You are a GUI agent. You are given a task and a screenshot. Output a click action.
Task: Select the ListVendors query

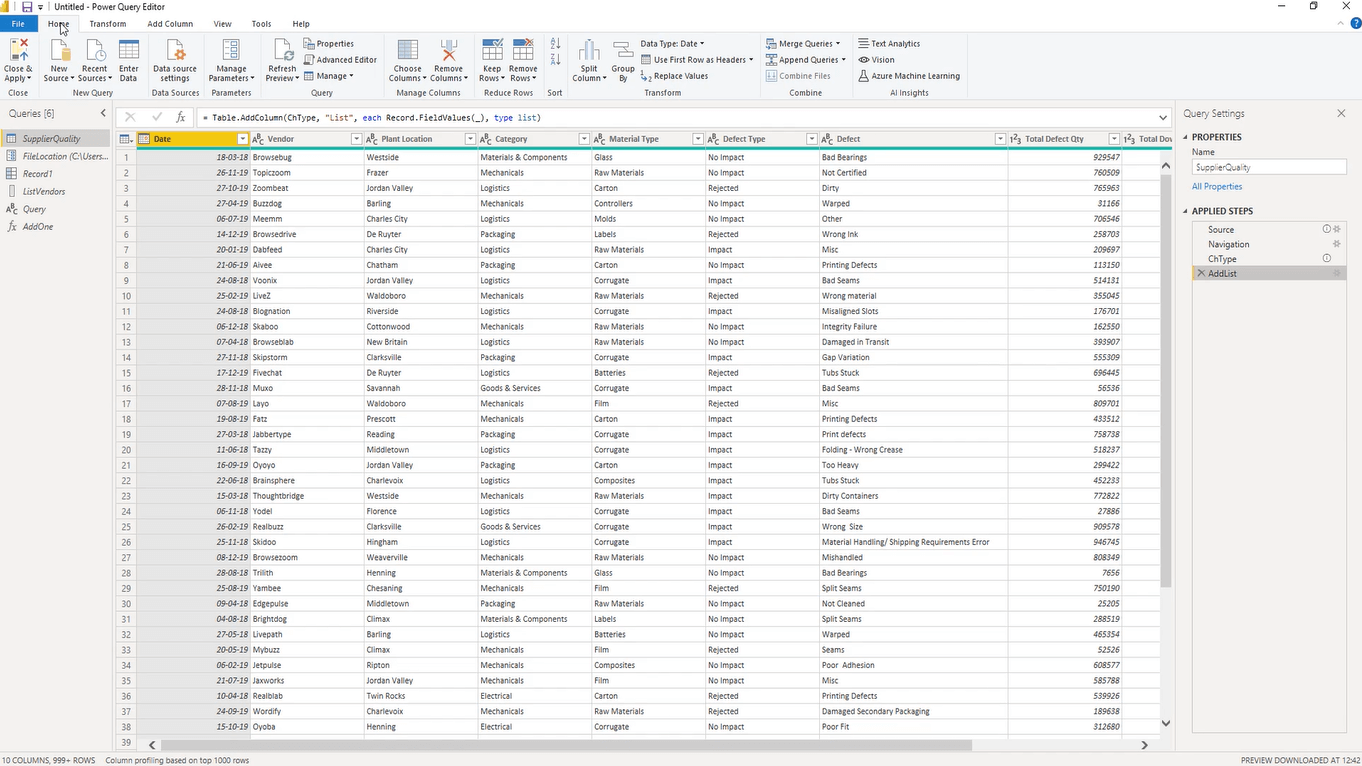click(44, 192)
